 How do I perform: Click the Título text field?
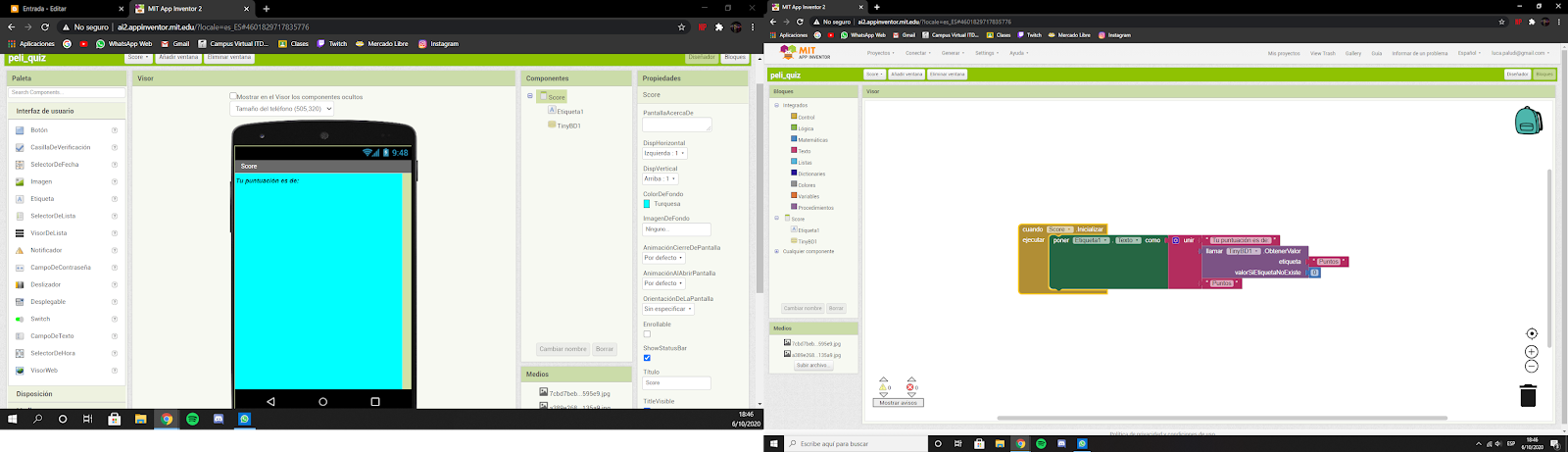pyautogui.click(x=676, y=382)
